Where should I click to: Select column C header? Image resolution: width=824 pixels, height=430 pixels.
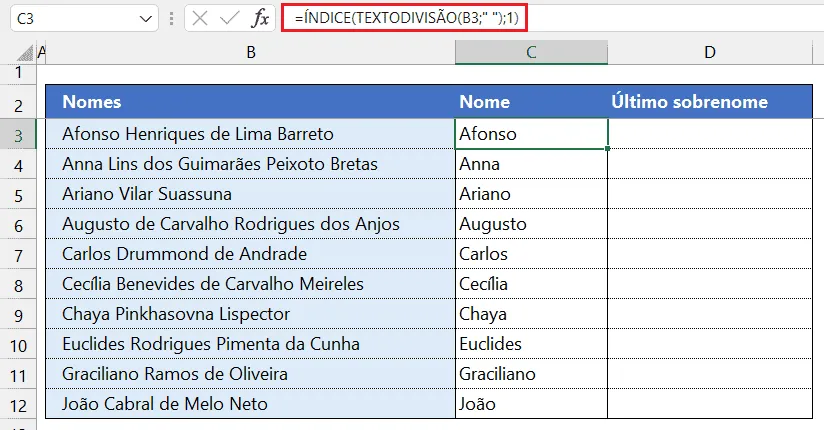point(531,53)
